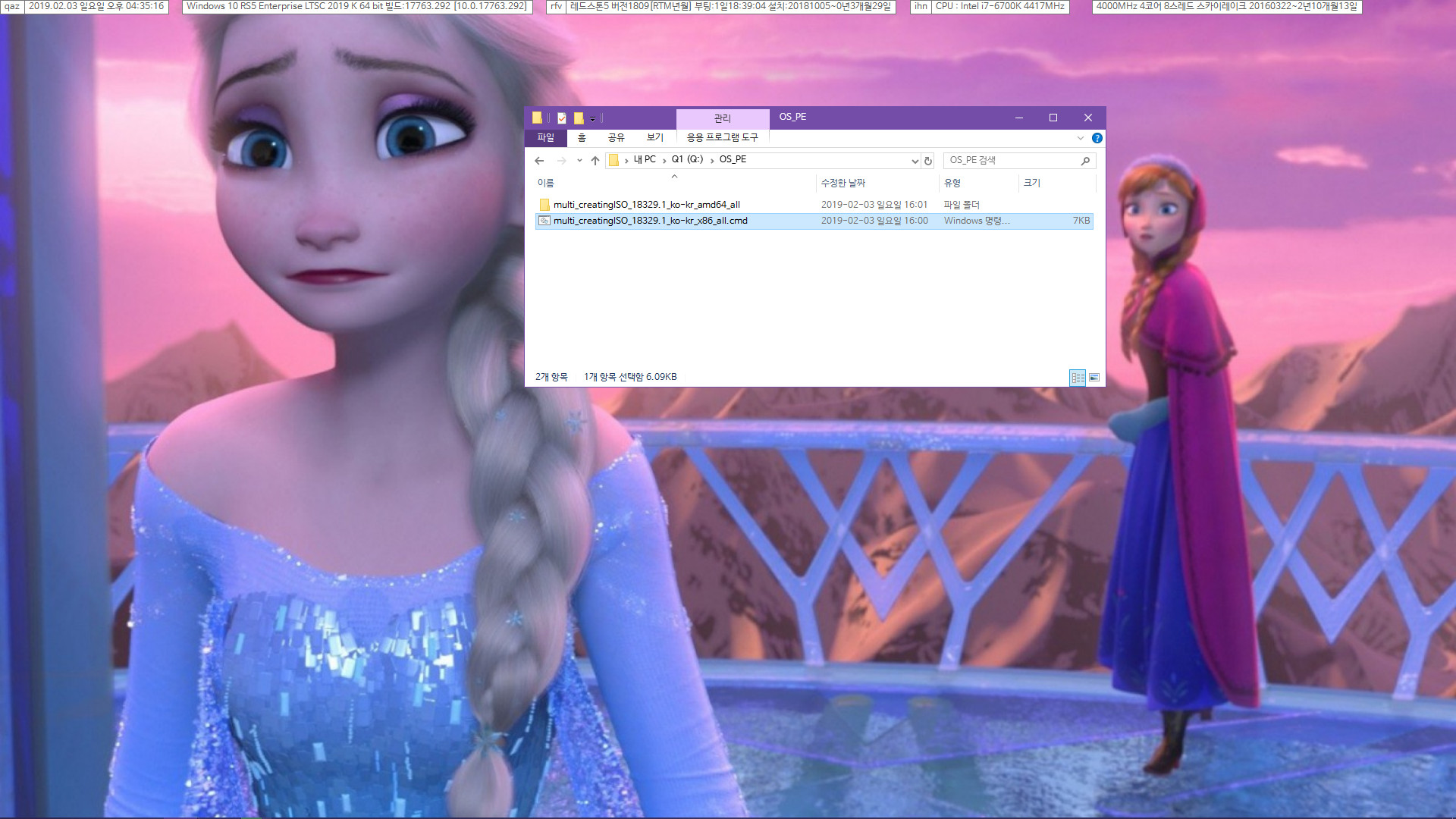Screen dimensions: 1456x819
Task: Minimize the OS_PE Explorer window
Action: click(x=1018, y=118)
